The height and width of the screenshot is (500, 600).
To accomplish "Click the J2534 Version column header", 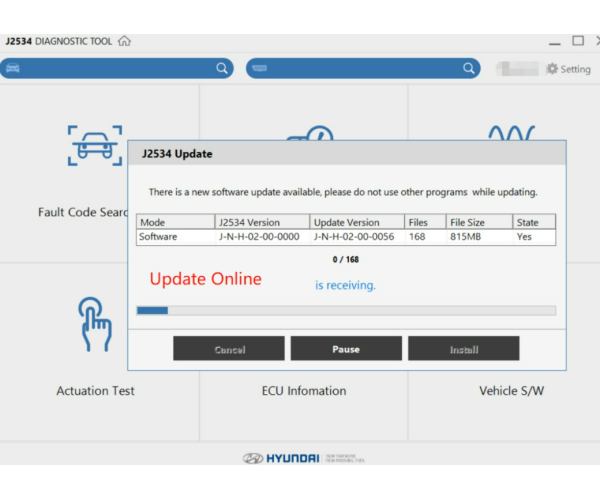I will (262, 222).
